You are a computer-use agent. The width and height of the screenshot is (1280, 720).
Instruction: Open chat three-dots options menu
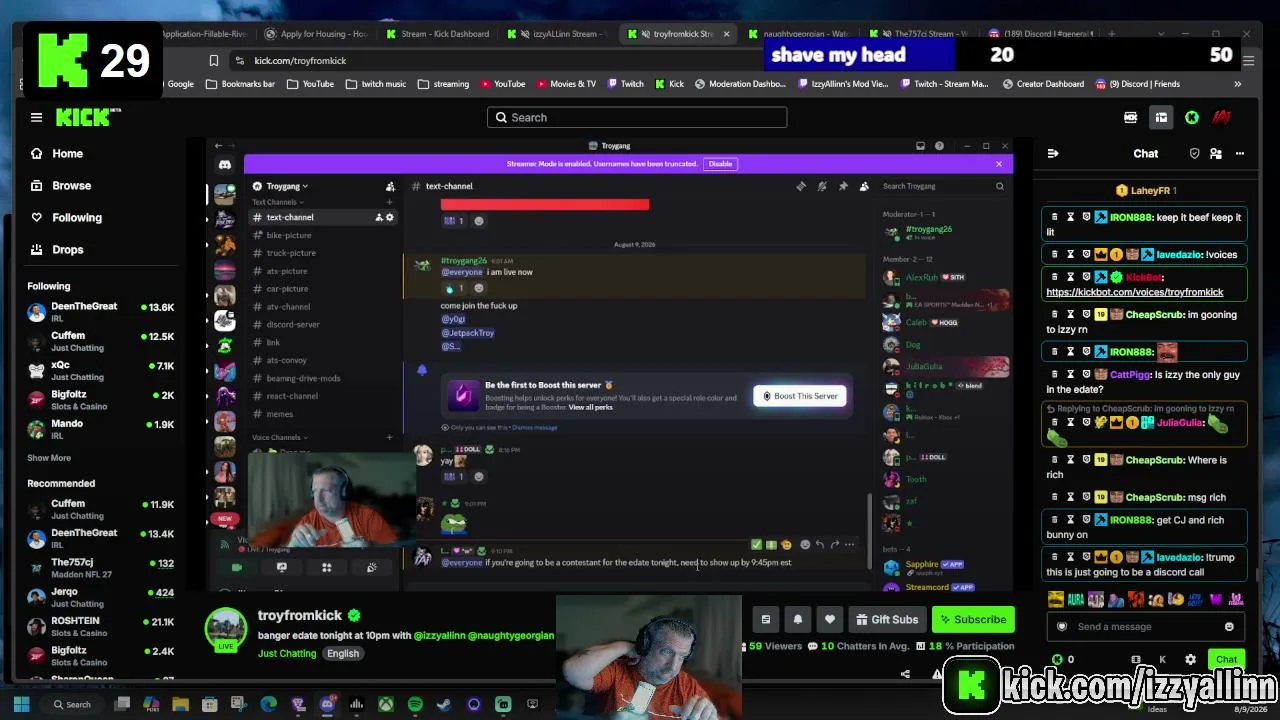[1240, 153]
